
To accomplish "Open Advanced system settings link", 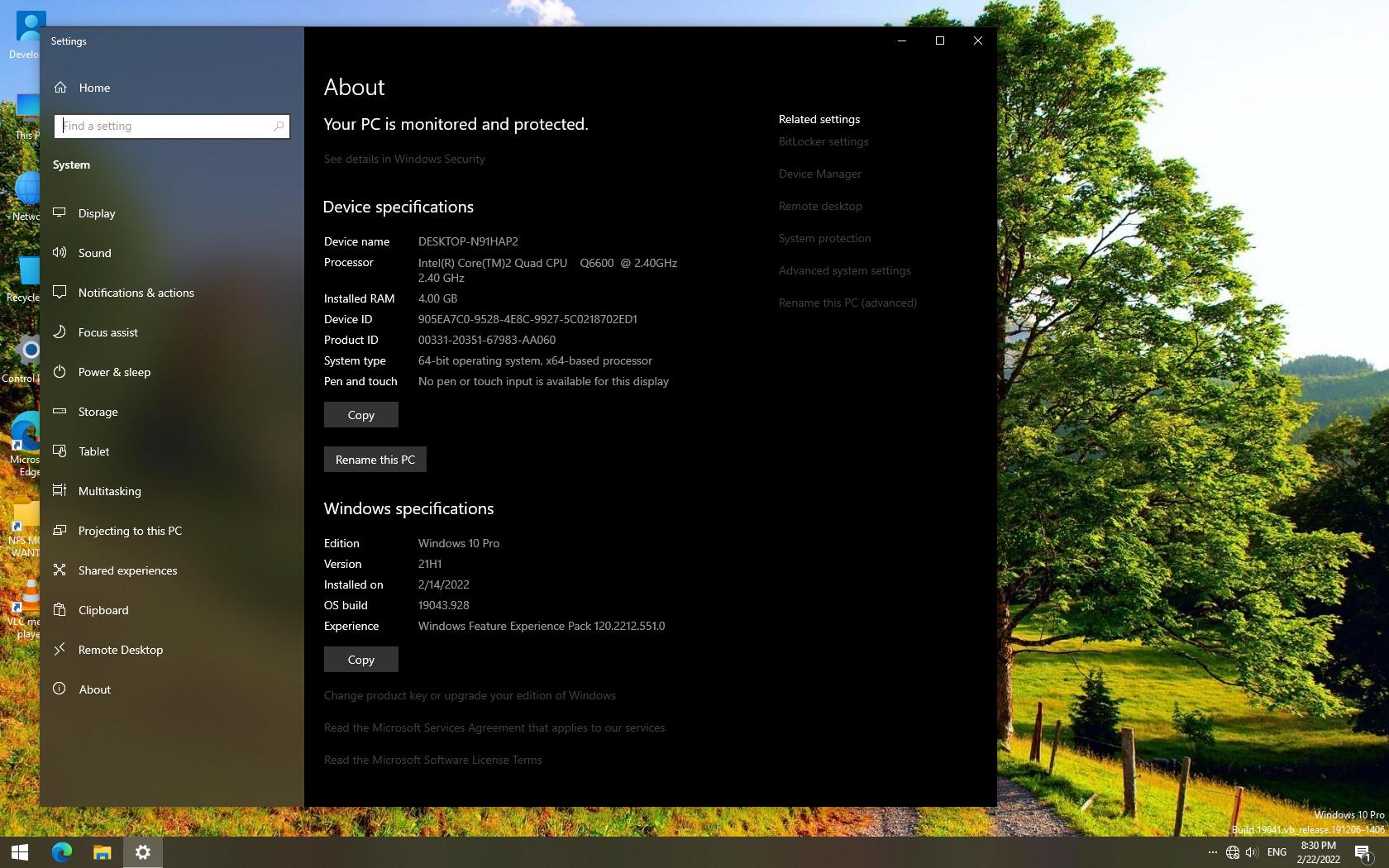I will 845,270.
